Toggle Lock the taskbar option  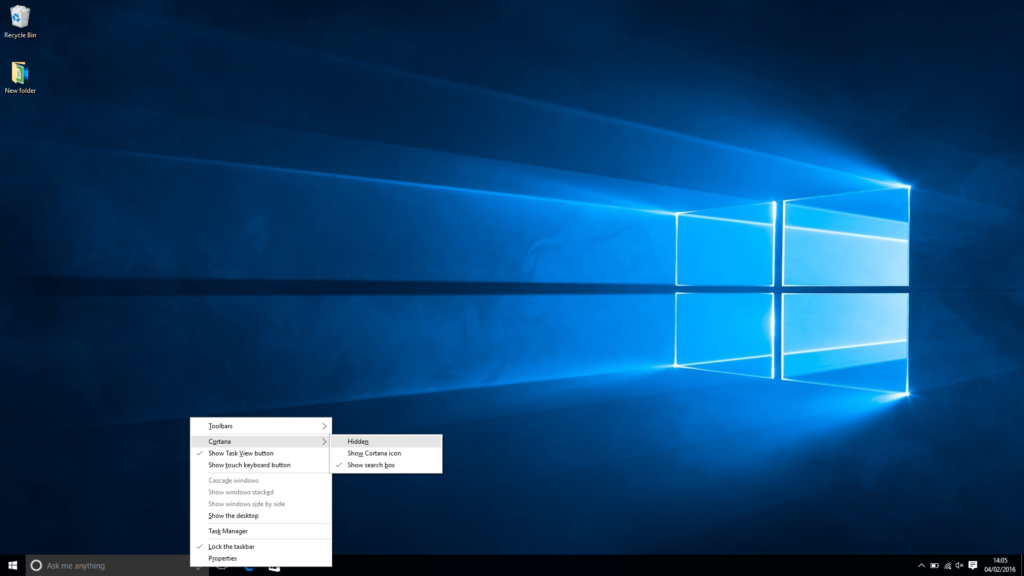[x=261, y=547]
